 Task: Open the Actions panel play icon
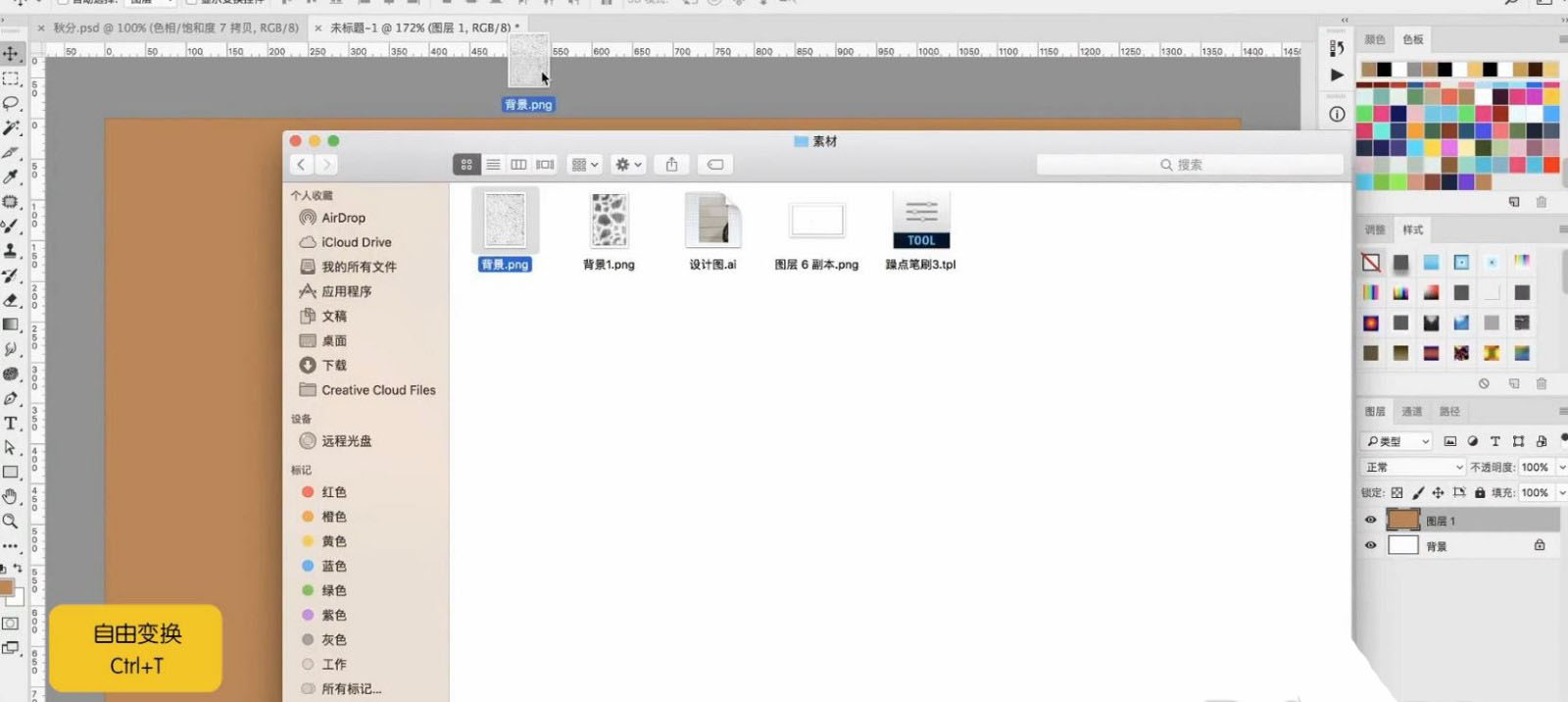pos(1337,75)
